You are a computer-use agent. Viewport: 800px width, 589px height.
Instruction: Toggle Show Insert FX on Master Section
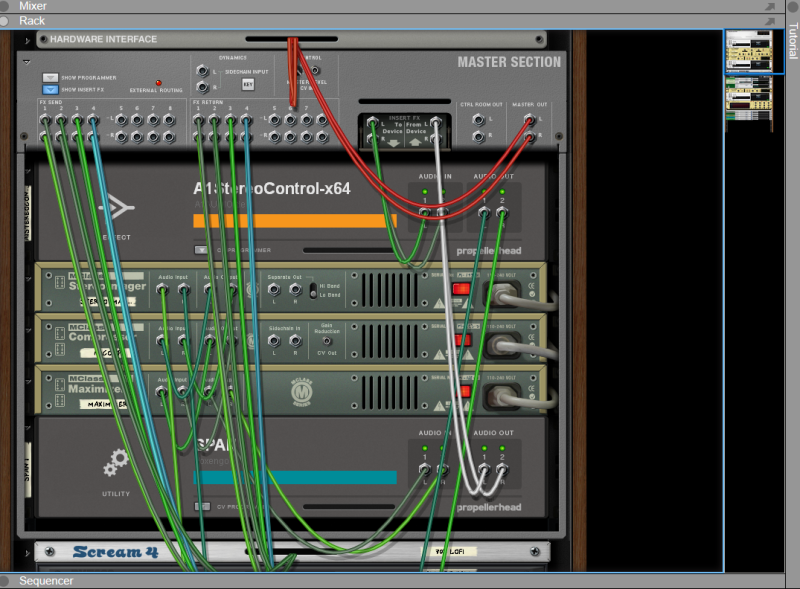click(x=50, y=90)
